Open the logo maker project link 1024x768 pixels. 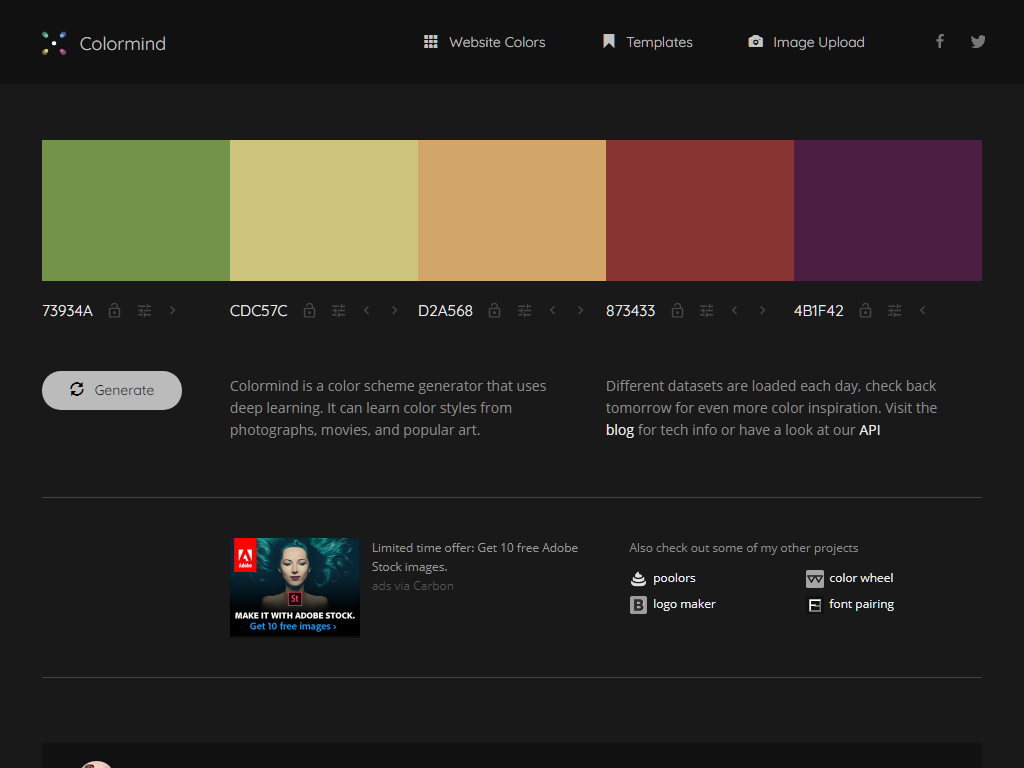684,604
